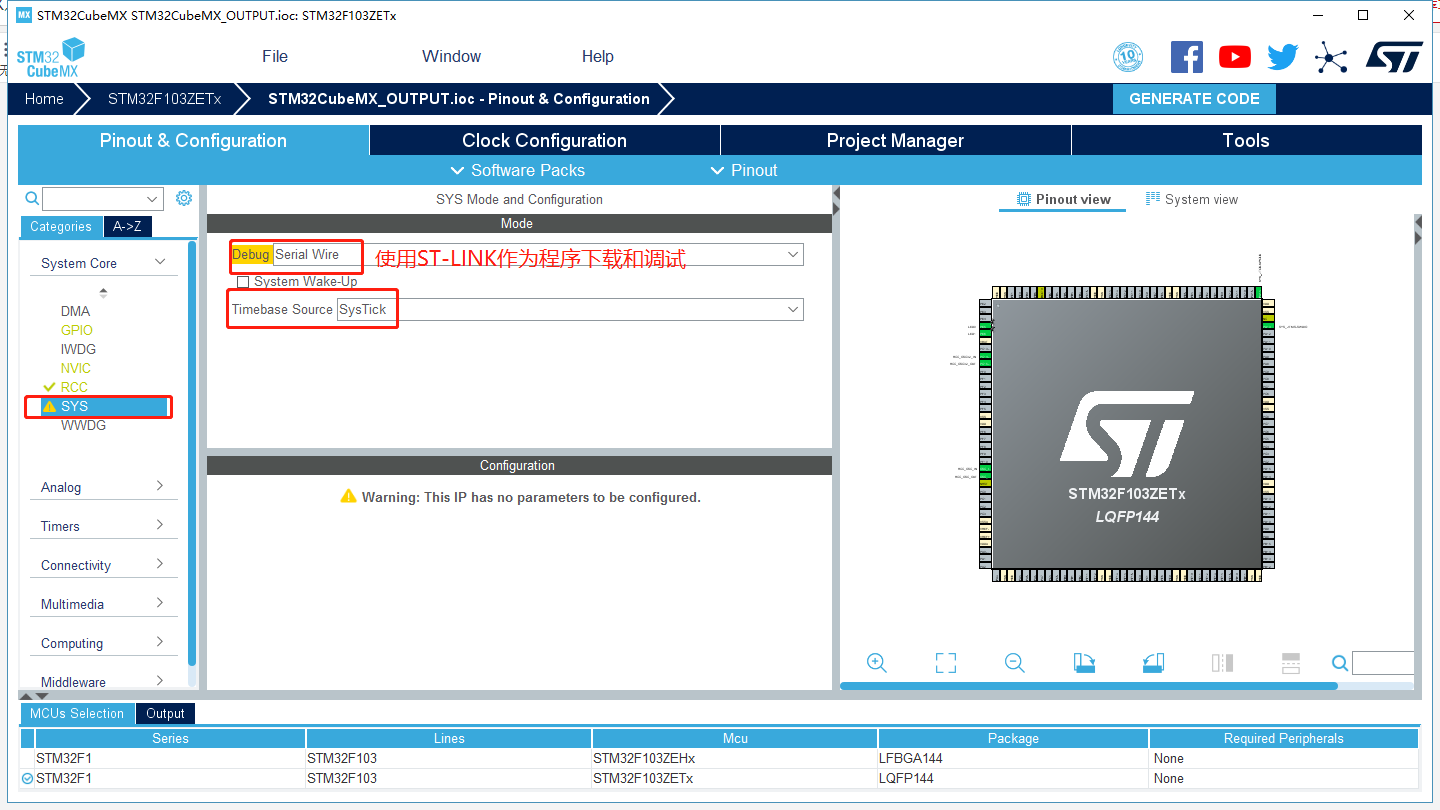Image resolution: width=1440 pixels, height=810 pixels.
Task: Enable the System Wake-Up checkbox
Action: click(243, 282)
